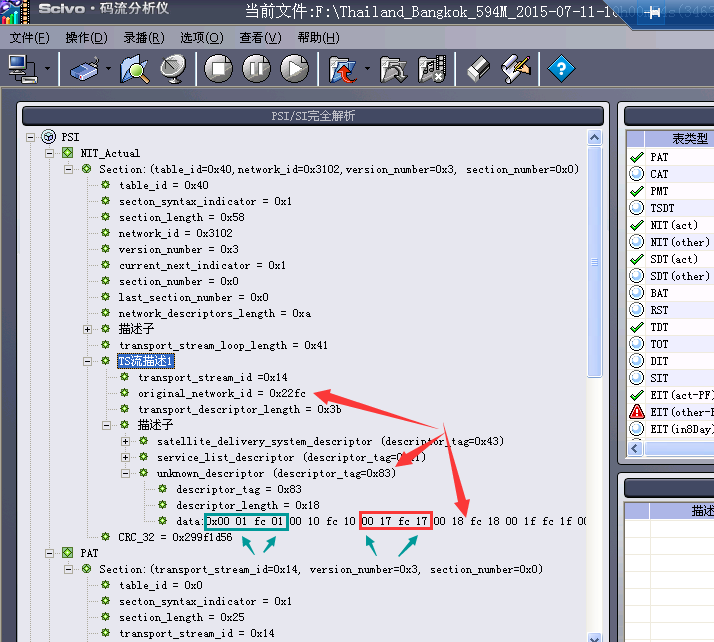Select BAT in table type list
The width and height of the screenshot is (714, 642).
point(659,293)
